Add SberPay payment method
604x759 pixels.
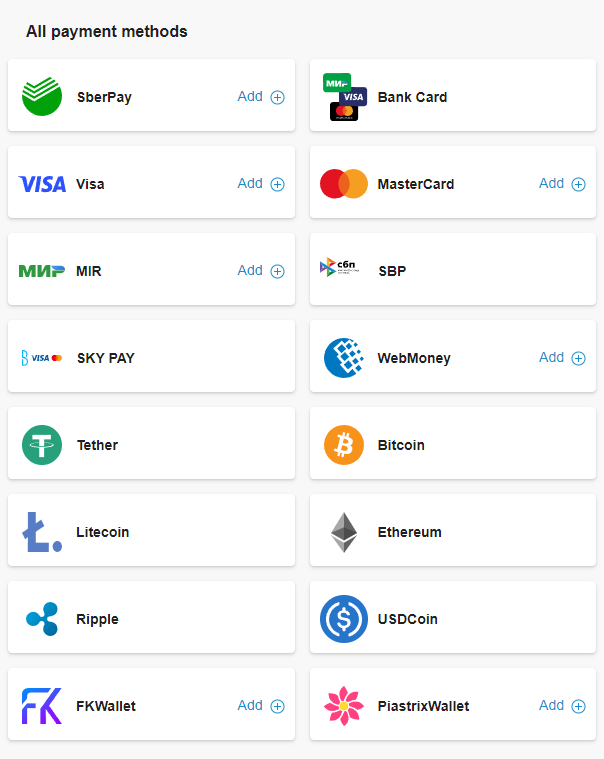261,97
